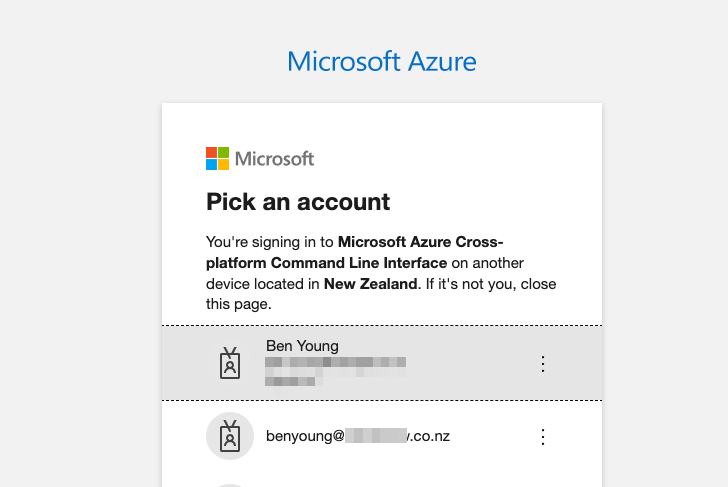Click the Pick an account heading
This screenshot has width=728, height=487.
[298, 201]
